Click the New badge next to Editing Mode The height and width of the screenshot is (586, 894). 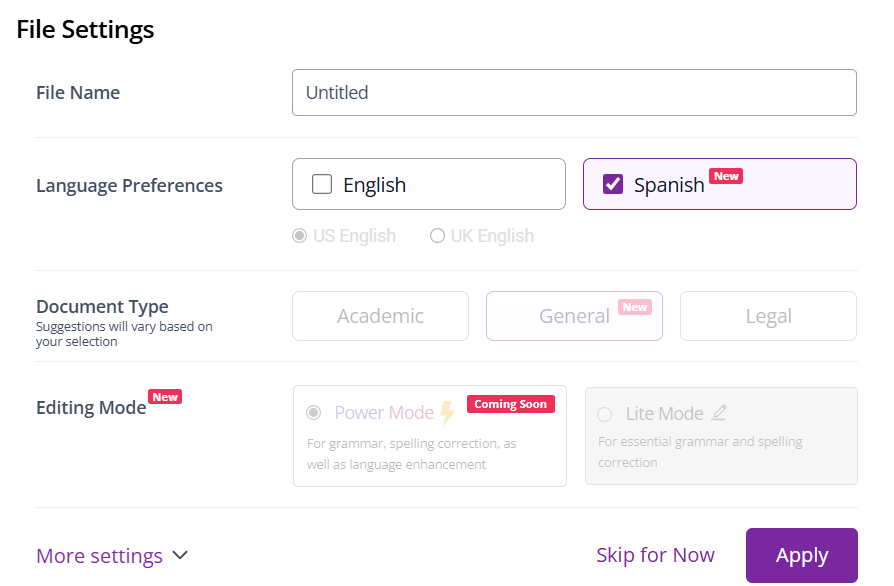(165, 397)
